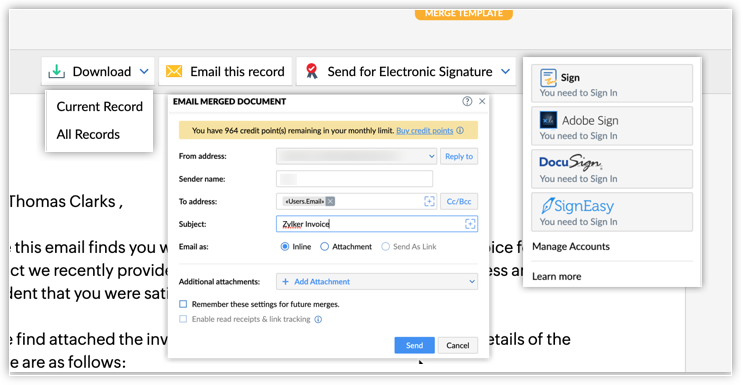Click Send for Electronic Signature button label
This screenshot has width=741, height=385.
tap(410, 71)
